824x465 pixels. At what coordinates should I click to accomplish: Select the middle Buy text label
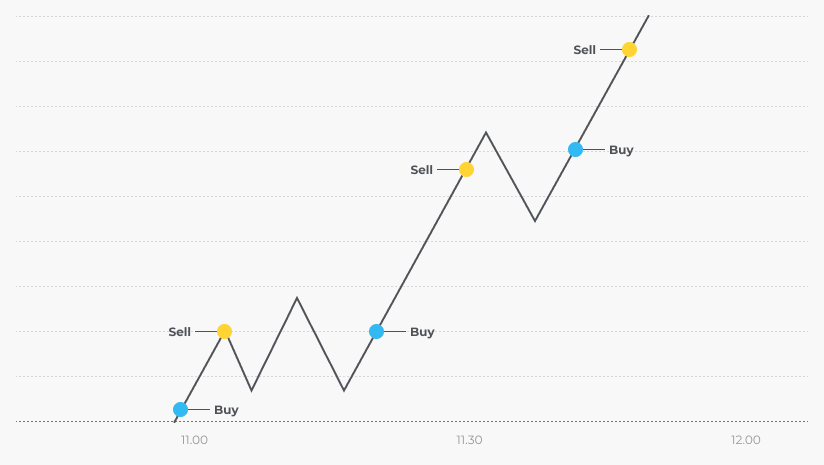click(x=422, y=332)
